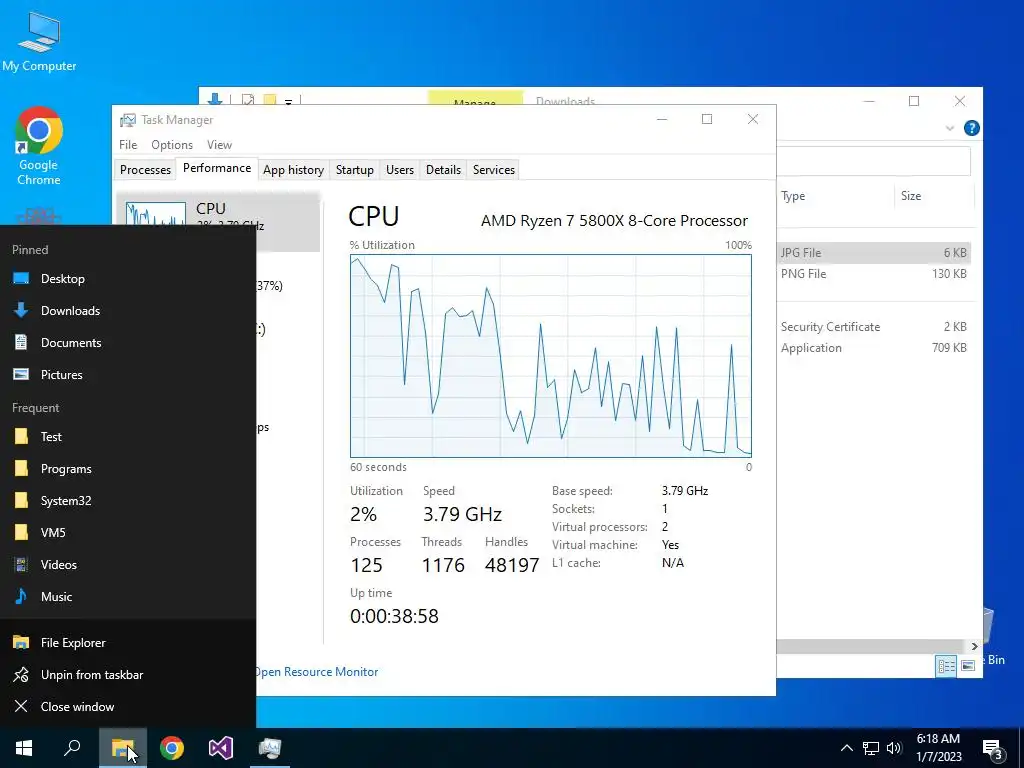The image size is (1024, 768).
Task: Click the Explorer search input field
Action: (874, 161)
